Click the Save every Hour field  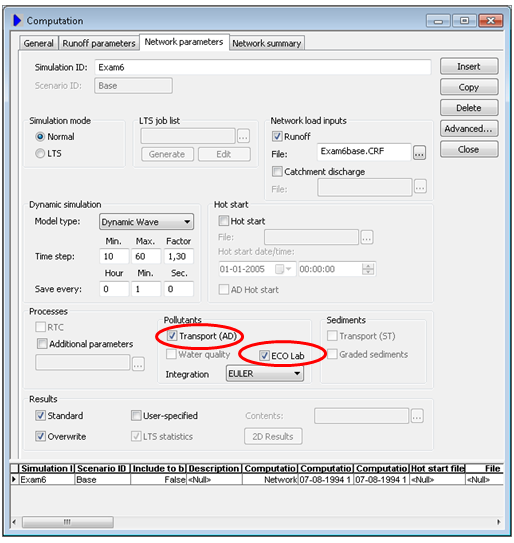tap(114, 289)
